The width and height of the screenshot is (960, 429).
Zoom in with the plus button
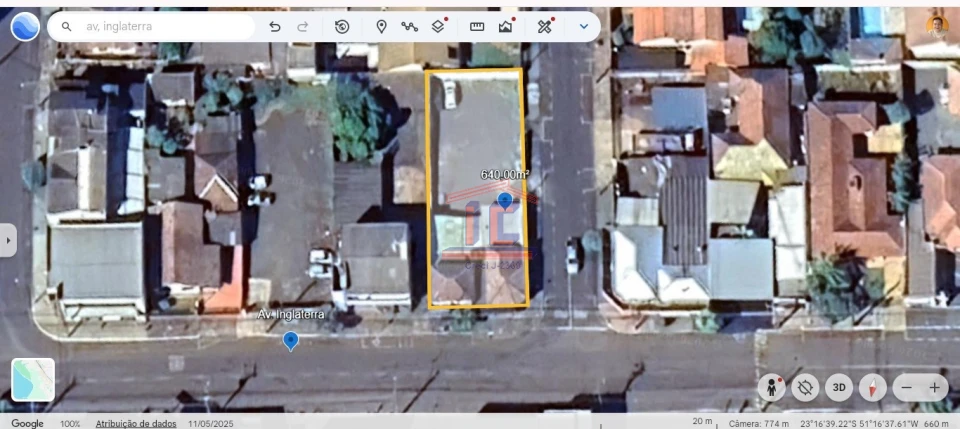(934, 387)
